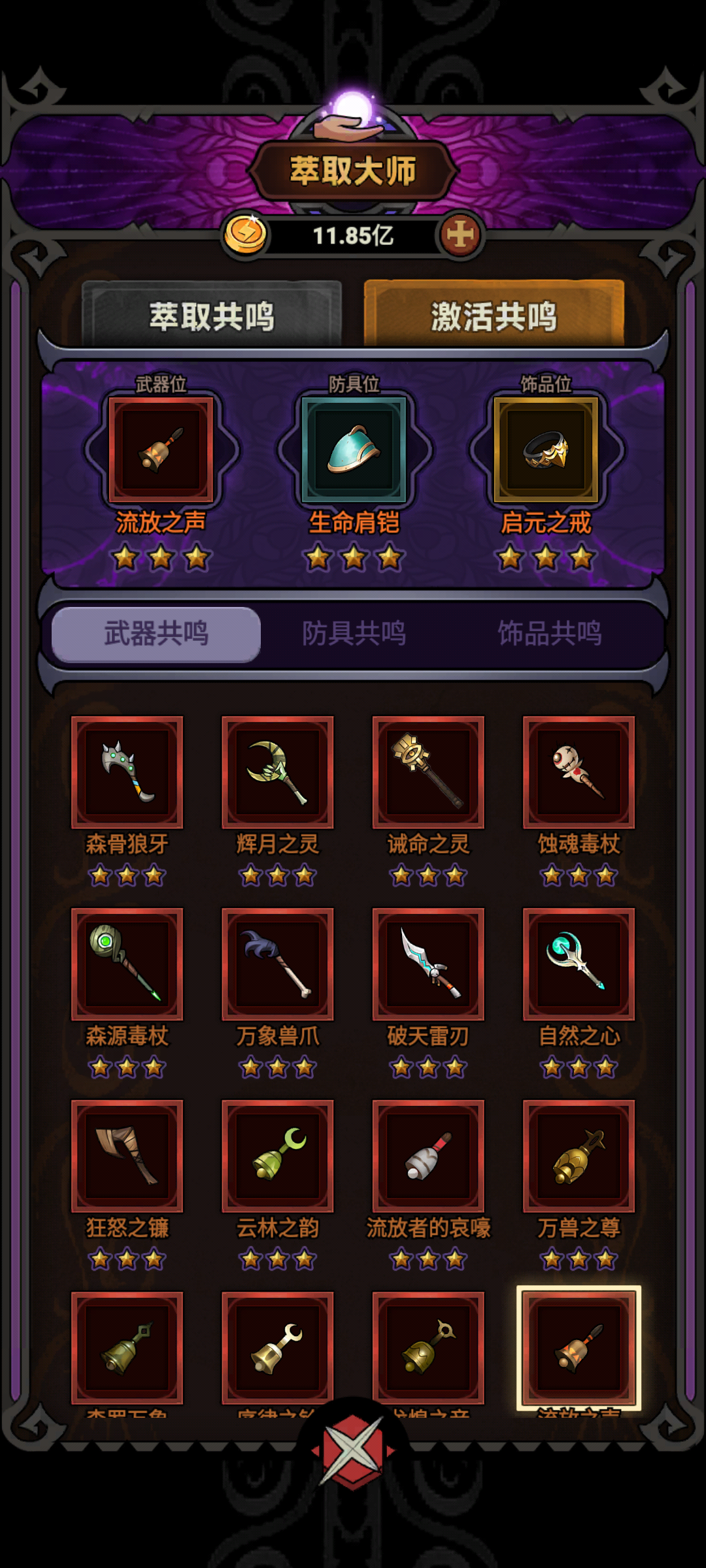706x1568 pixels.
Task: Open the 饰品共鸣 sub-tab
Action: 550,633
